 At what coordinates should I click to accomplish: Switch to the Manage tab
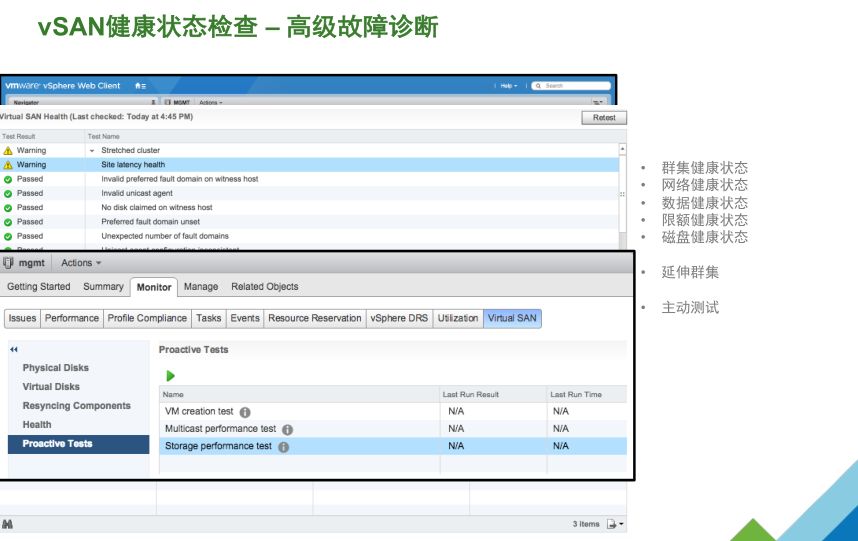(200, 287)
